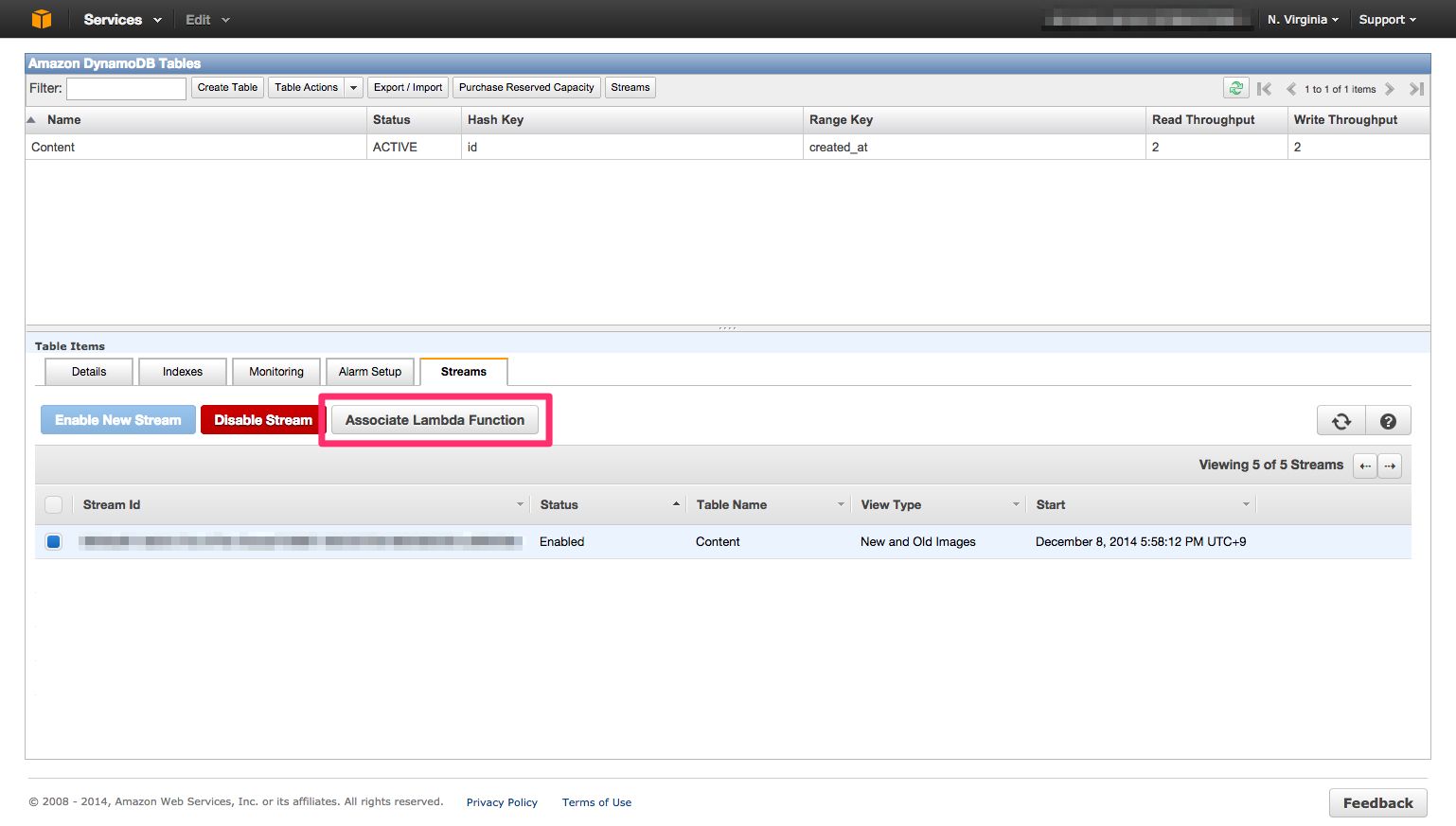Click the select-all checkbox in the stream header
Screen dimensions: 1456x826
coord(53,504)
